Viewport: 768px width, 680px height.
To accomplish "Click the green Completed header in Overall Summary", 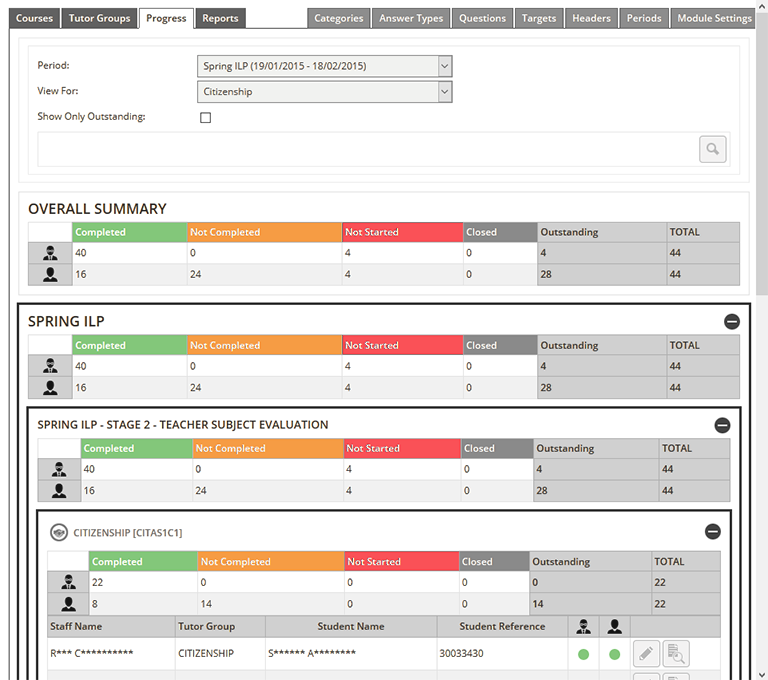I will 130,232.
